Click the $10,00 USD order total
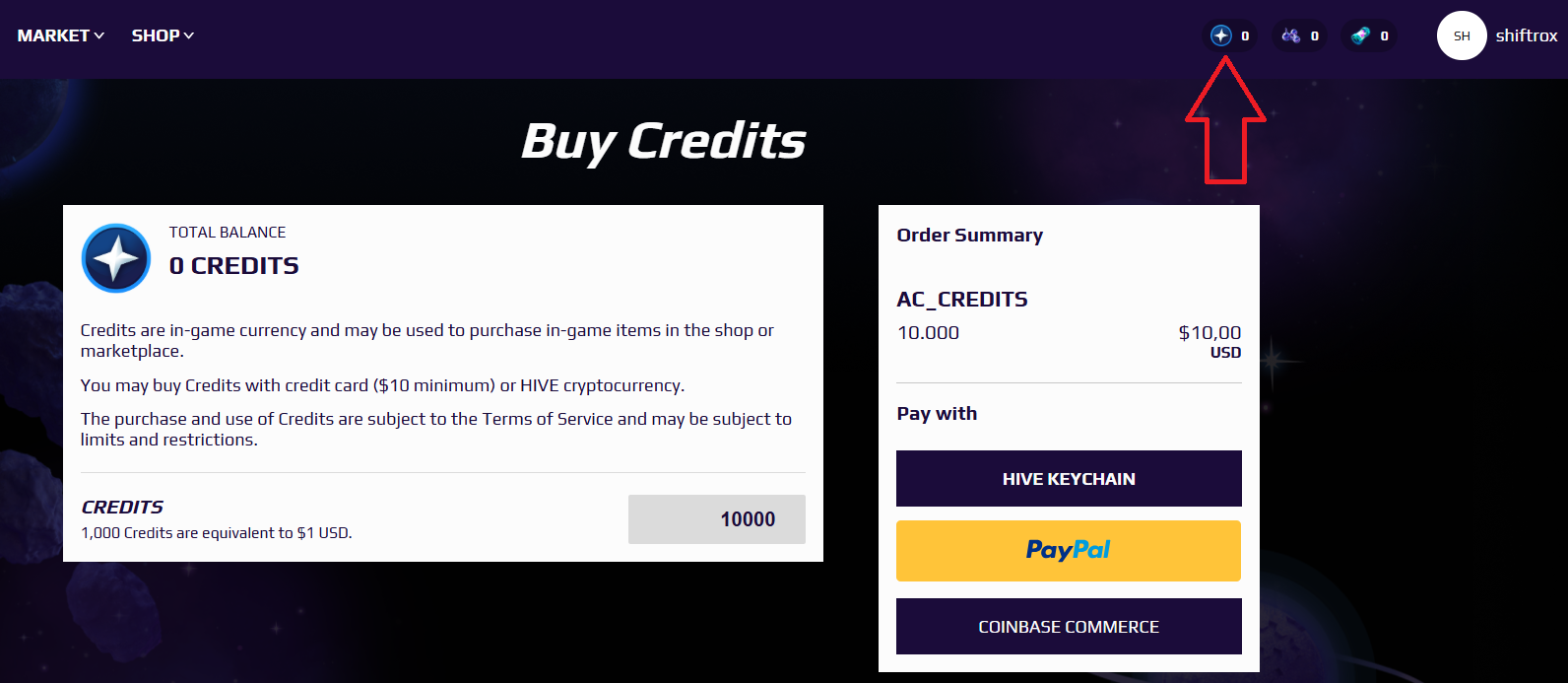Screen dimensions: 1568x683 point(1209,341)
